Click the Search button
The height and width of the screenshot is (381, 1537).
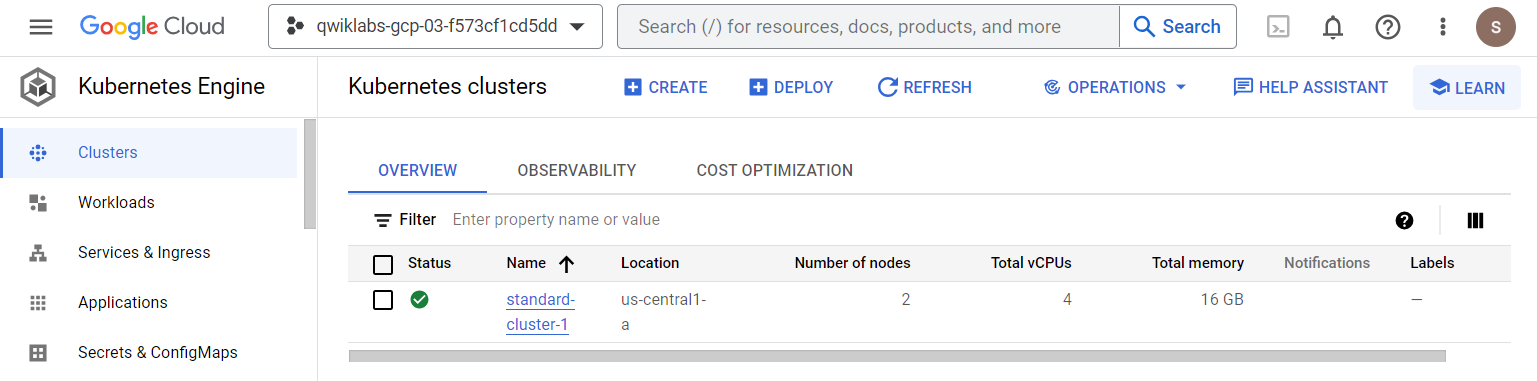click(x=1177, y=27)
